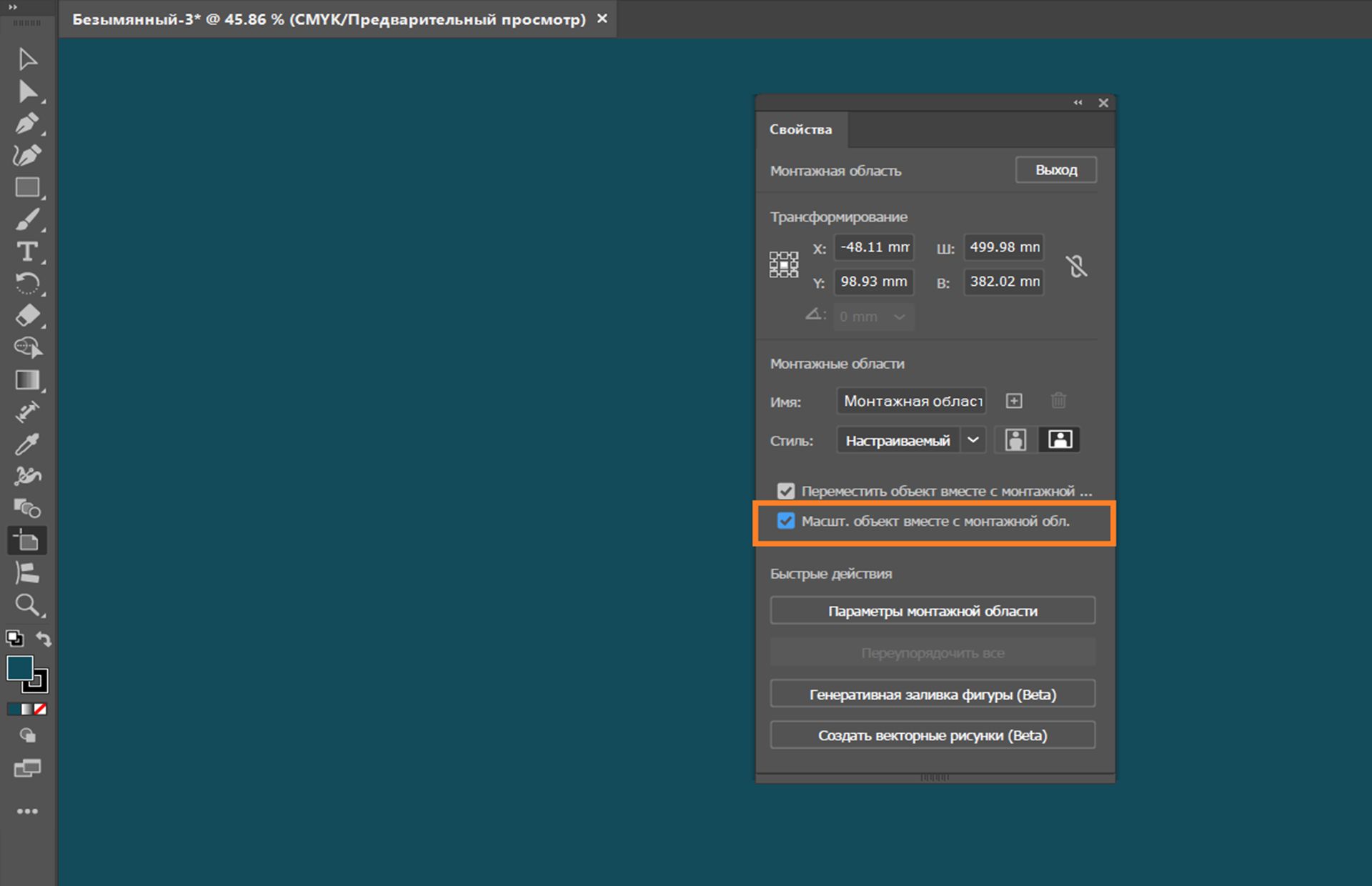
Task: Select the Direct Selection tool
Action: tap(29, 91)
